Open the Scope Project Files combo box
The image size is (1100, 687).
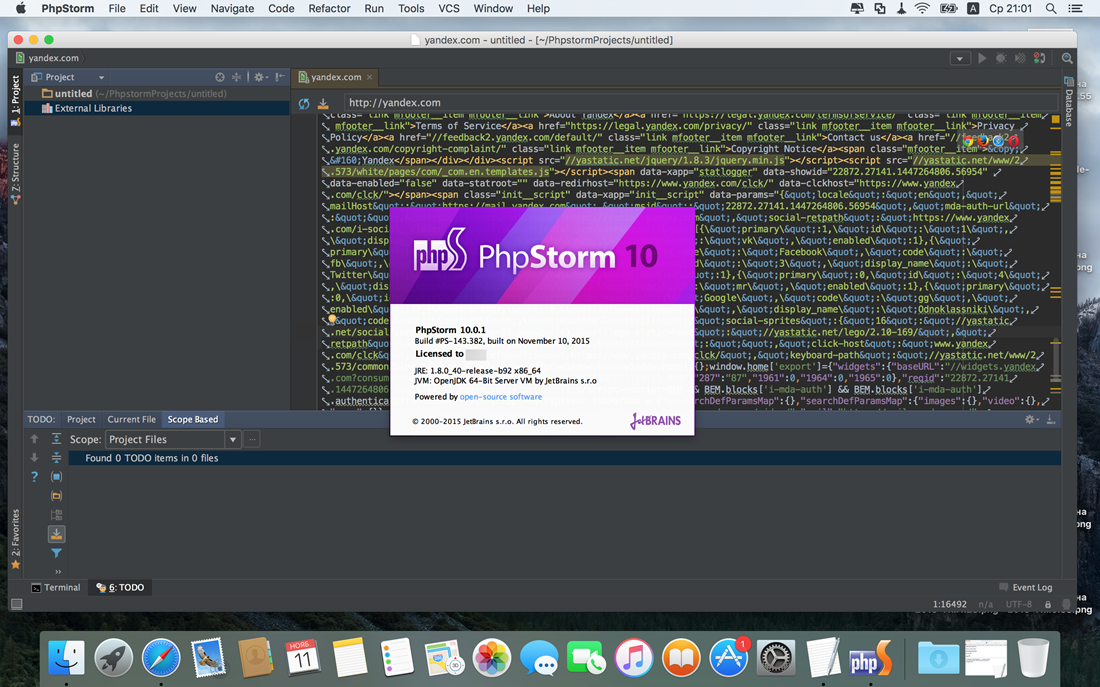(173, 439)
